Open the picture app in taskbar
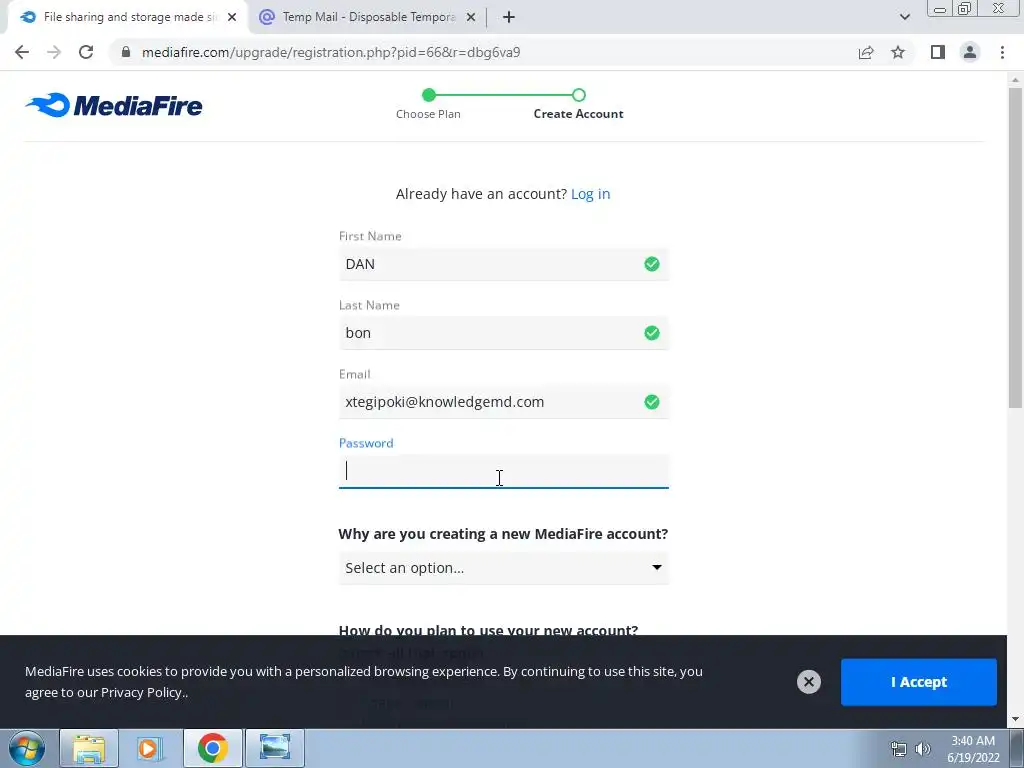Screen dimensions: 1024x768 point(274,748)
